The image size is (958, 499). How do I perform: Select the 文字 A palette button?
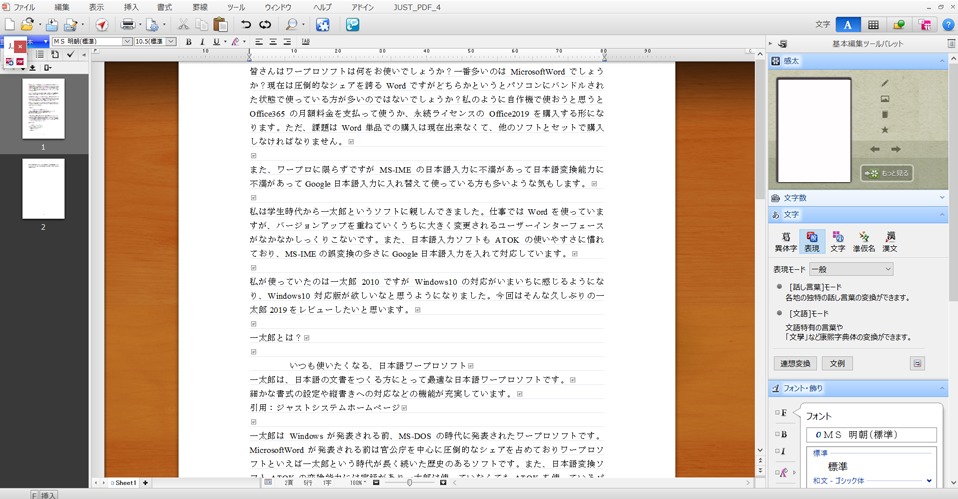(x=847, y=24)
